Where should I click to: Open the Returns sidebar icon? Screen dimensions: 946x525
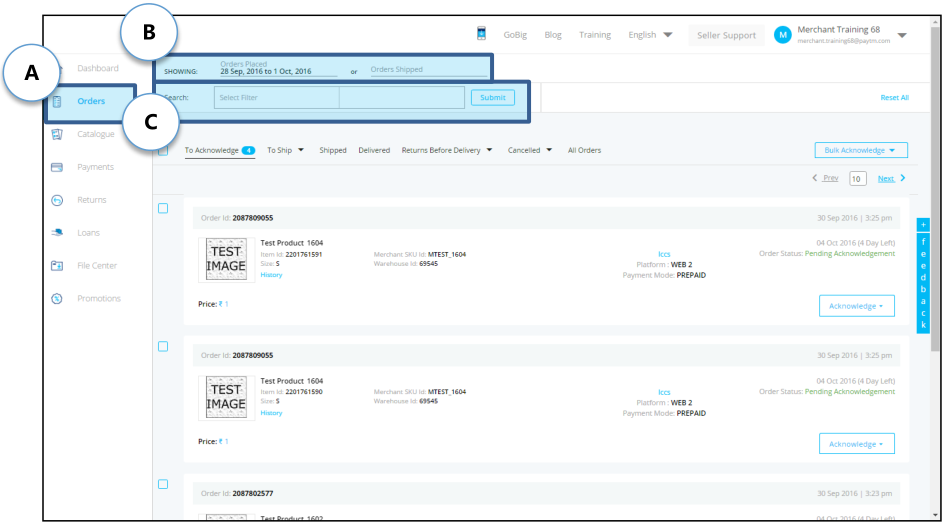57,200
